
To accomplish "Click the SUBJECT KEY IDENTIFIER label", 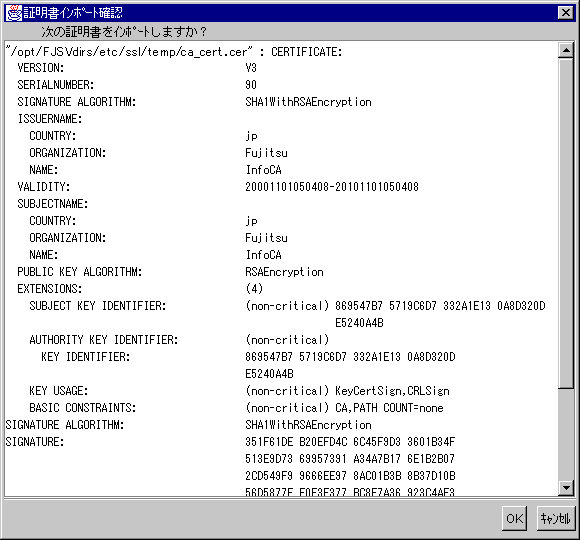I will tap(98, 306).
